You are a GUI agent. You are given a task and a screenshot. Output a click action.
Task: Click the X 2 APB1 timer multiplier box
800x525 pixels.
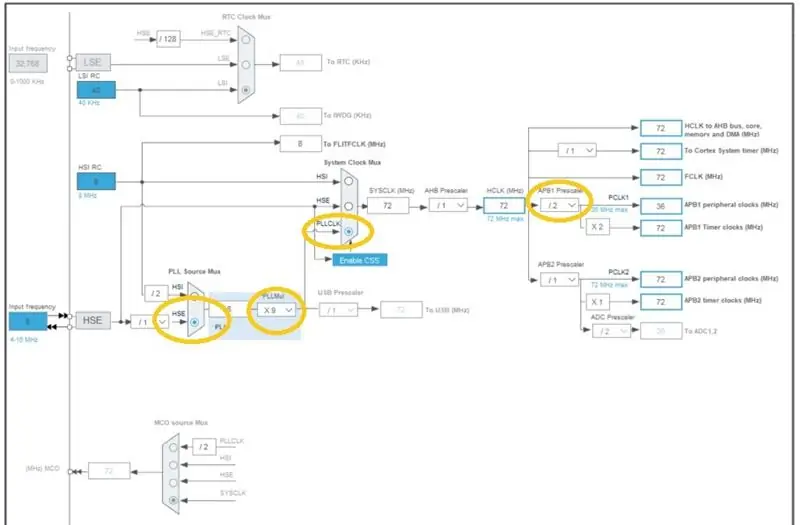597,227
